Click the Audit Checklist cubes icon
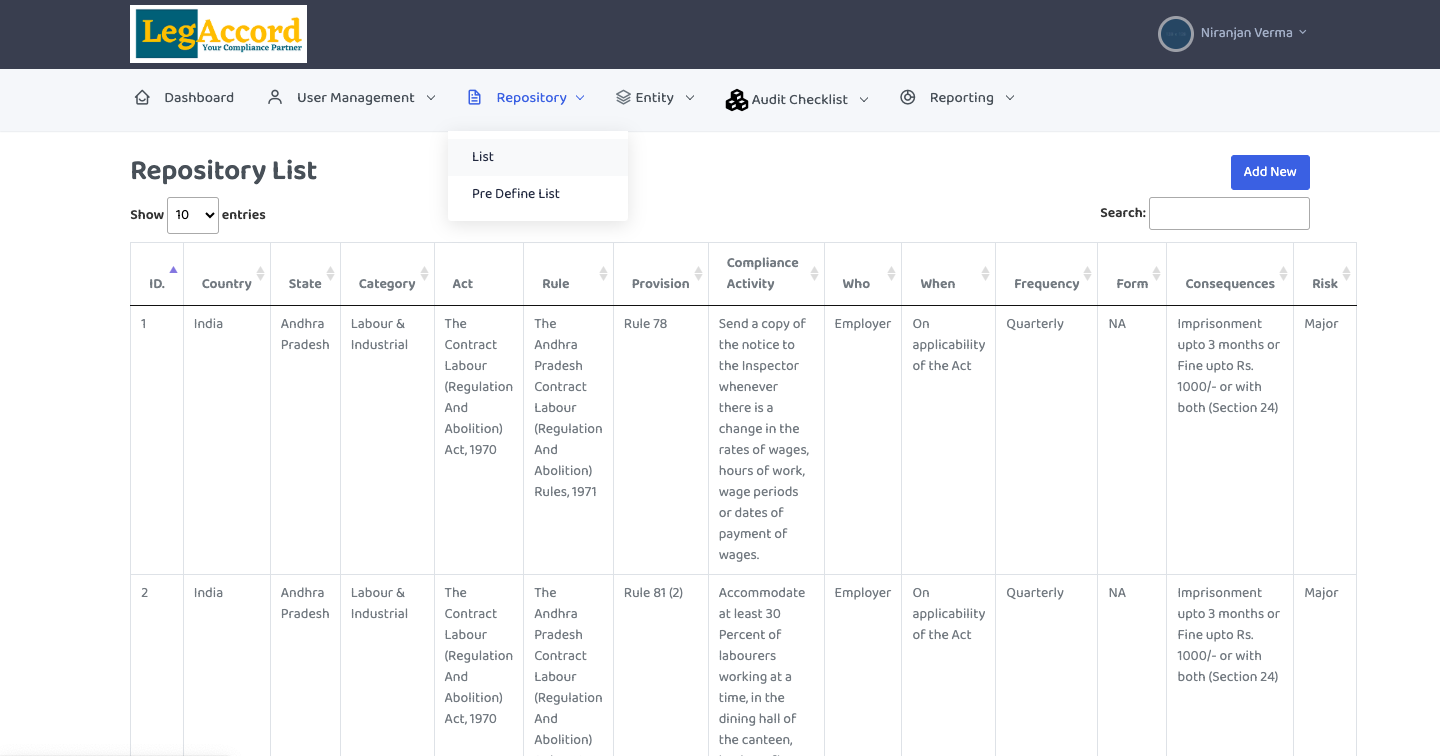Screen dimensions: 1440x756 [x=737, y=100]
